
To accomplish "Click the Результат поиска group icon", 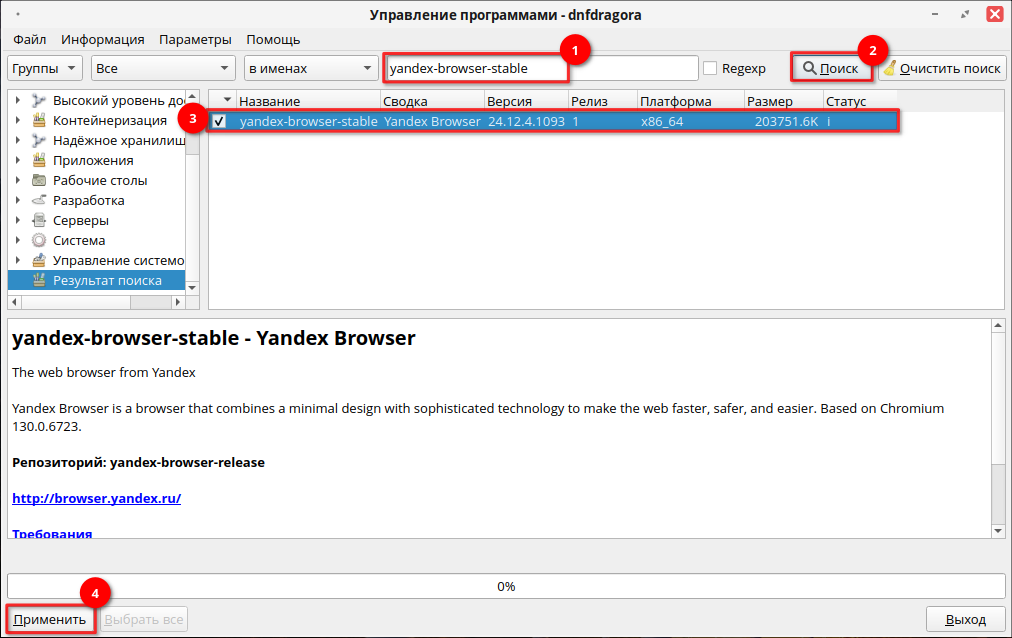I will click(x=39, y=281).
